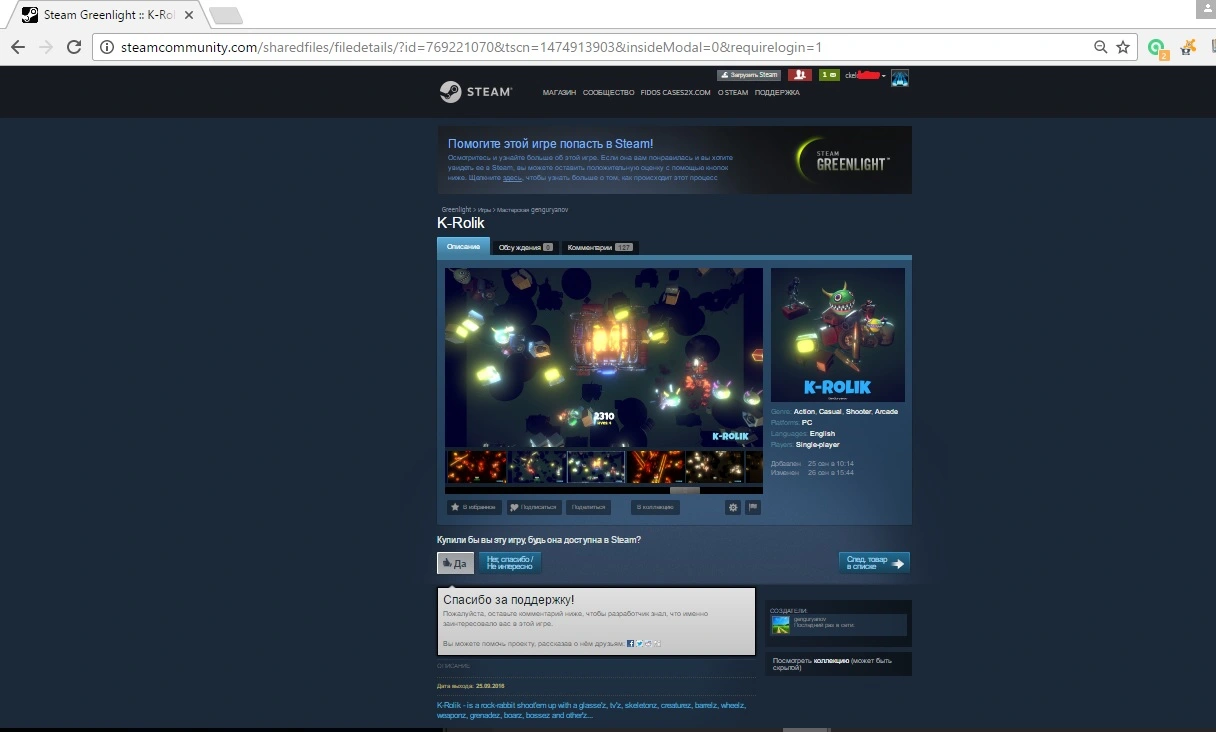Share via the Facebook icon
1216x732 pixels.
tap(630, 643)
